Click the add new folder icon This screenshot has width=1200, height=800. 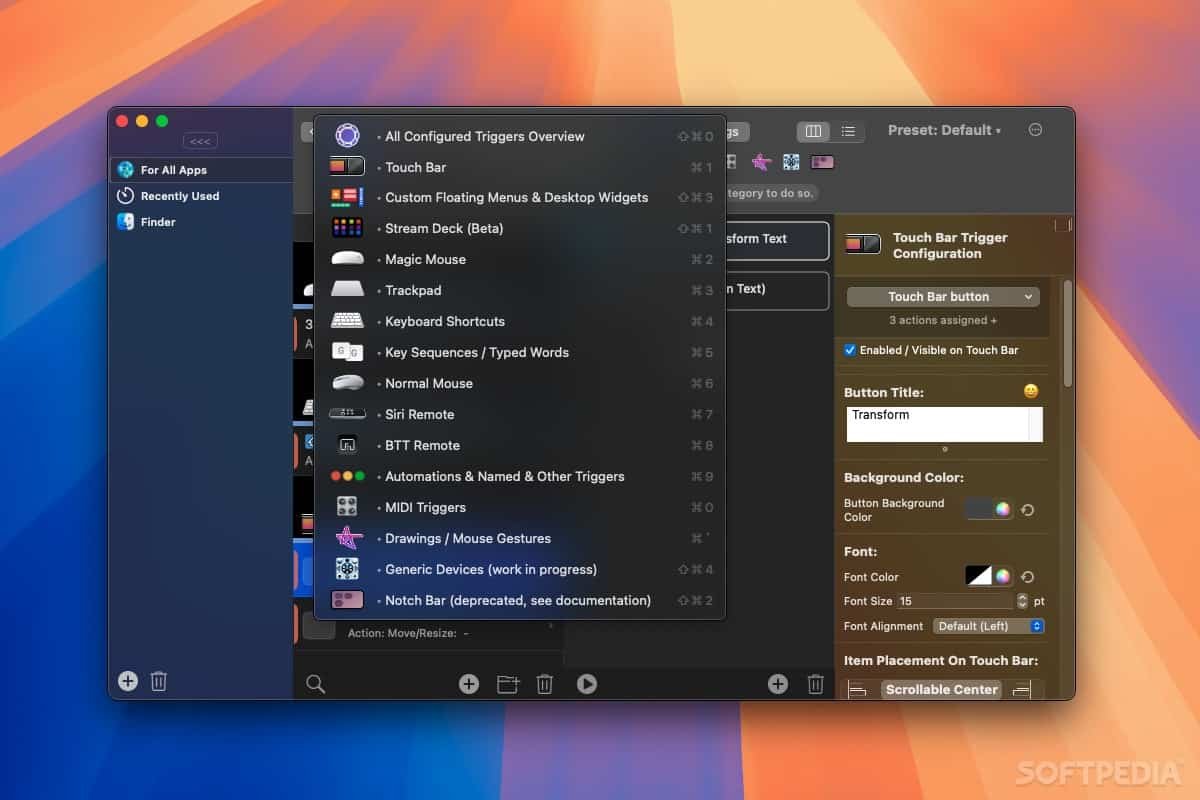tap(508, 684)
